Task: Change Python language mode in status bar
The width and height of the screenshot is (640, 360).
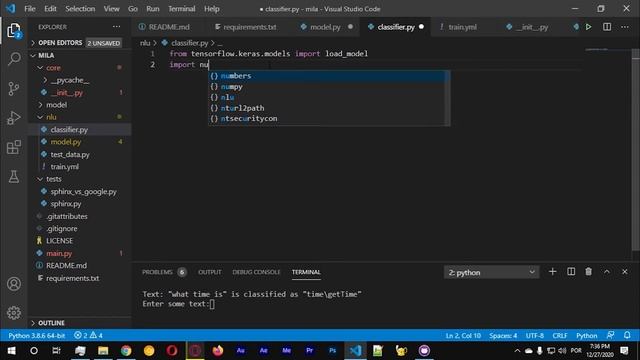Action: click(587, 335)
